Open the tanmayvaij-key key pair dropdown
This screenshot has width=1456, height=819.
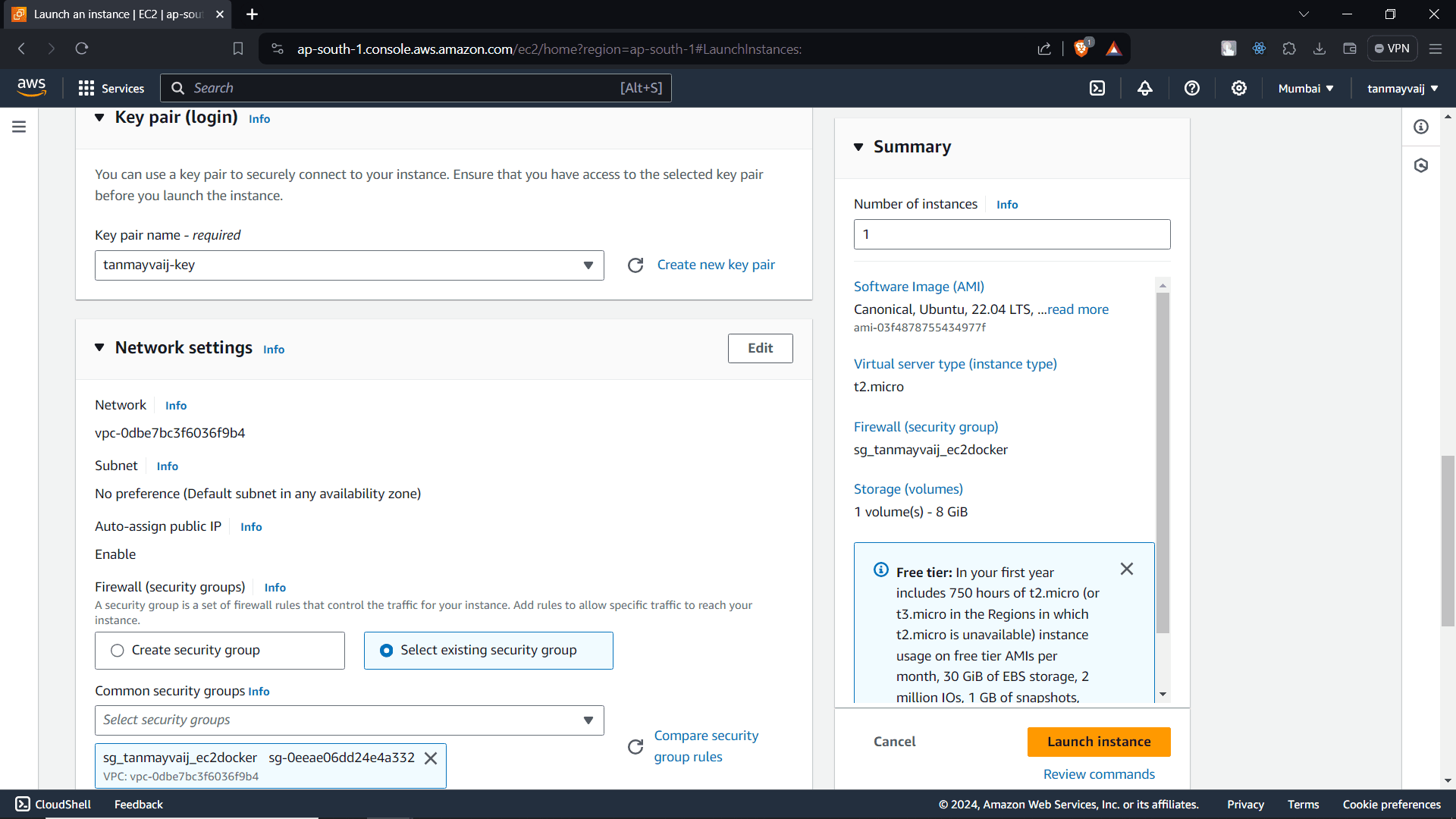(349, 265)
